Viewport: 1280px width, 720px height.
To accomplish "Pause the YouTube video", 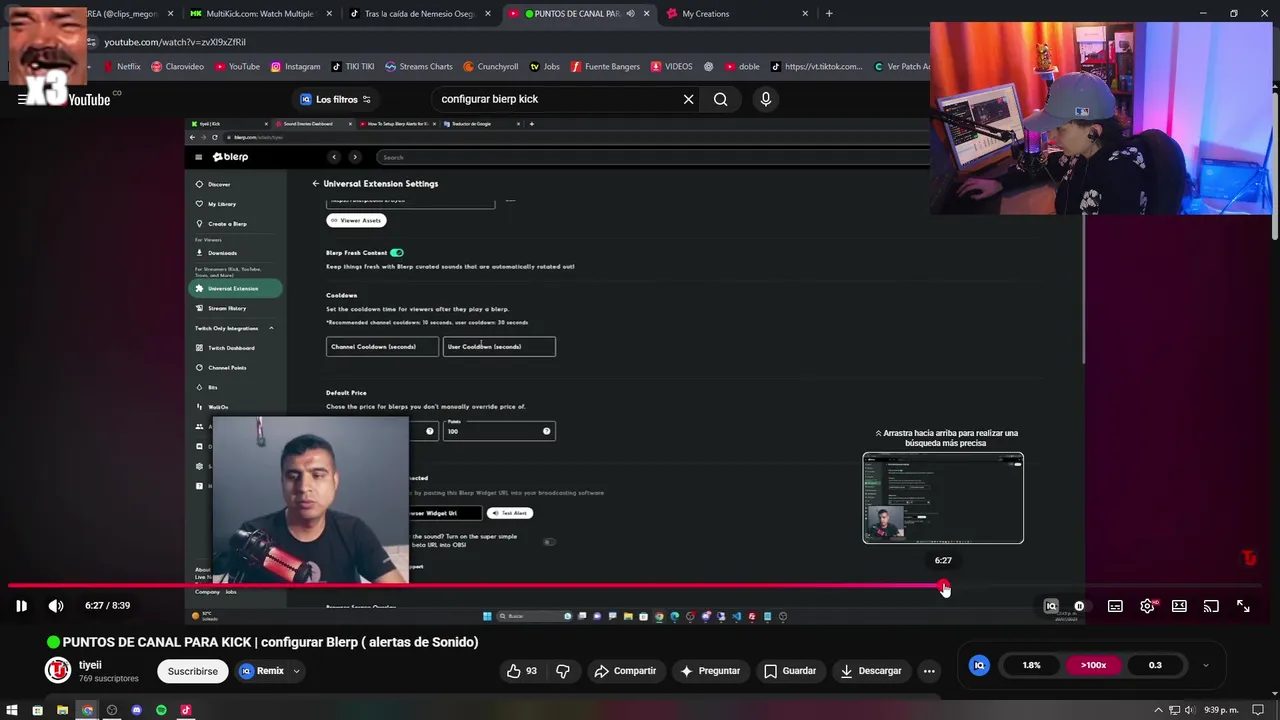I will point(21,605).
